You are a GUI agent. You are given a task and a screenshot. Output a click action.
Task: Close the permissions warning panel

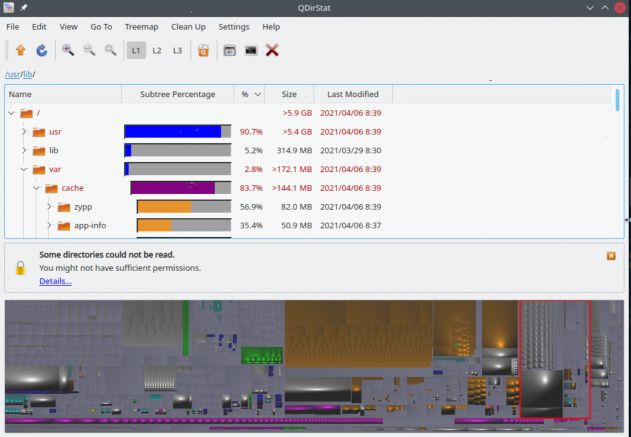[x=611, y=256]
